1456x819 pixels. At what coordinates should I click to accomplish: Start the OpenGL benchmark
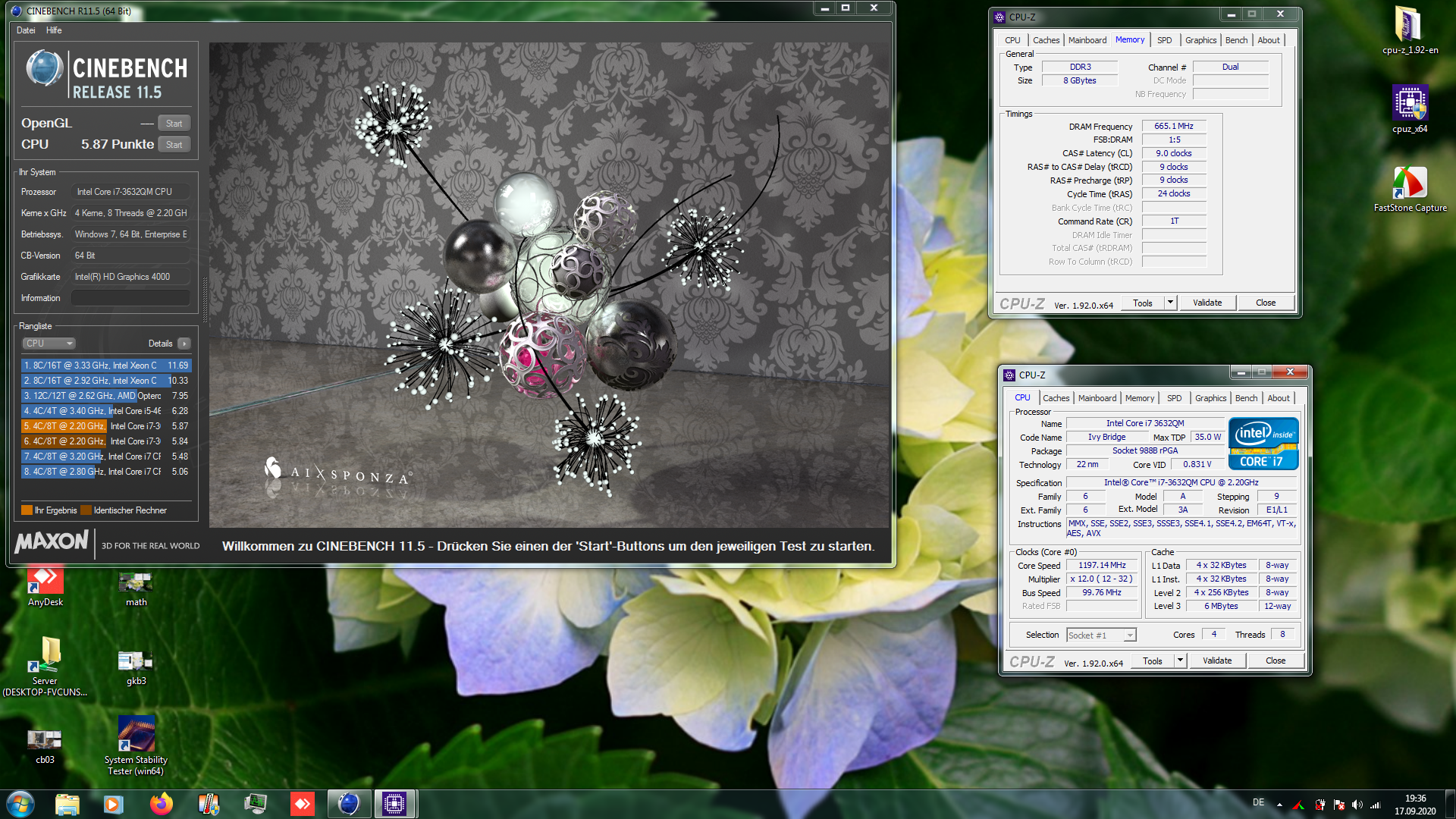[x=174, y=124]
